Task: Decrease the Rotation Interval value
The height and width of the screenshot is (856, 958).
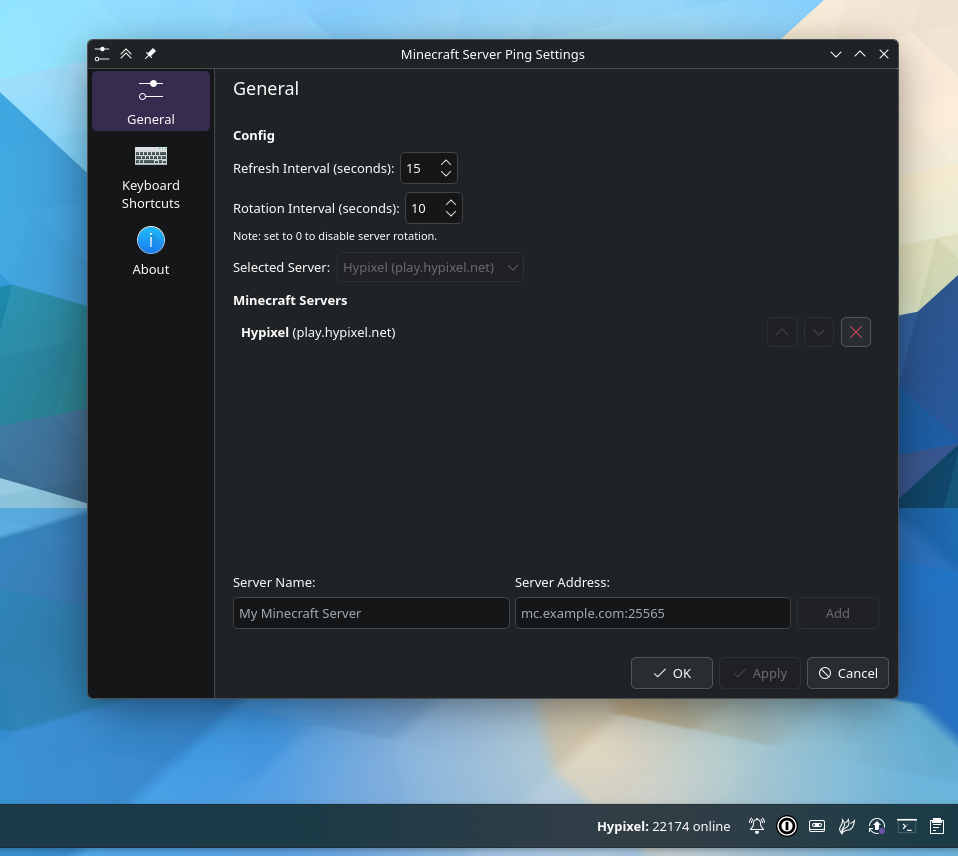Action: coord(451,214)
